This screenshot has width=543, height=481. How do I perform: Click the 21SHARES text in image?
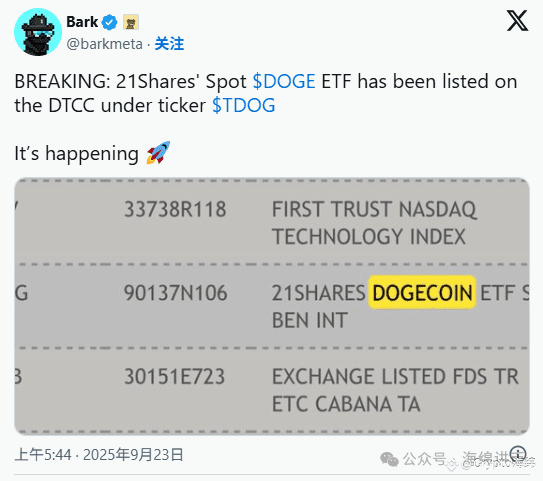coord(319,293)
